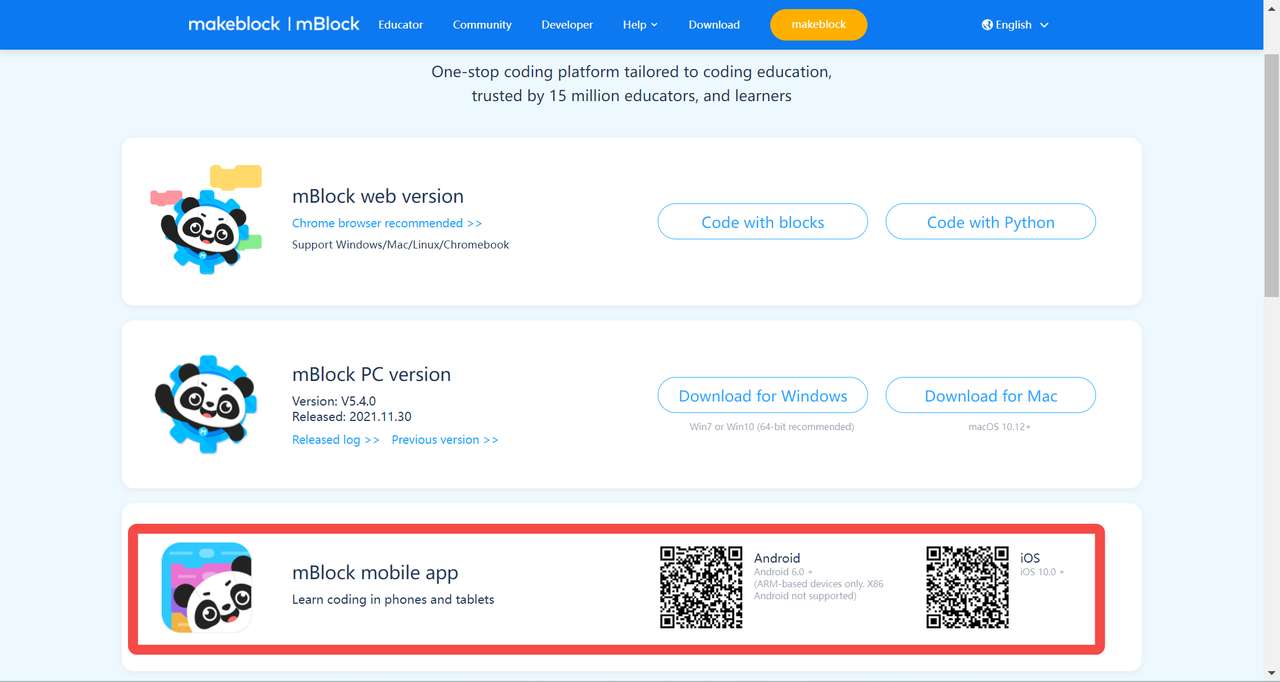Click Win7 or Win10 recommendation text
The width and height of the screenshot is (1280, 682).
(772, 427)
